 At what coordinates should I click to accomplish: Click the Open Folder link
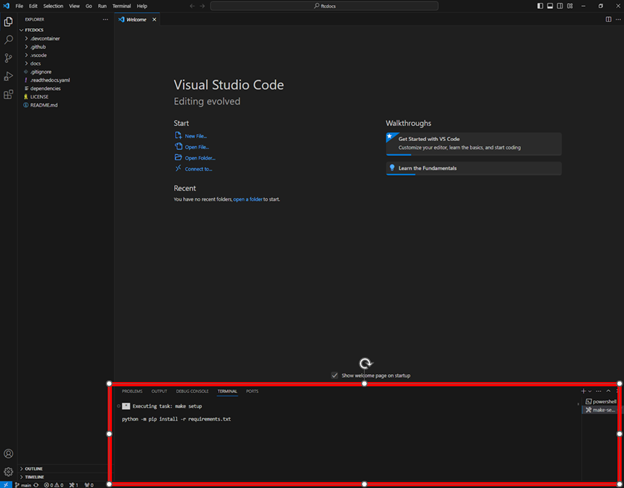pyautogui.click(x=199, y=158)
